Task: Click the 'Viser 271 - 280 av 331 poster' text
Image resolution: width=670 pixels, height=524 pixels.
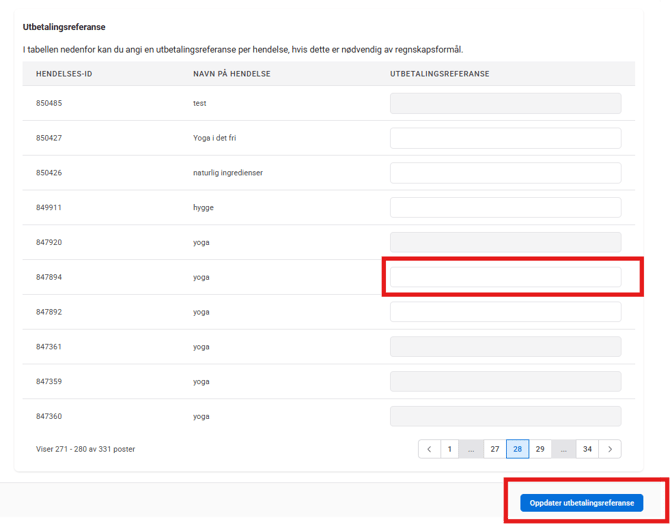Action: click(x=85, y=449)
